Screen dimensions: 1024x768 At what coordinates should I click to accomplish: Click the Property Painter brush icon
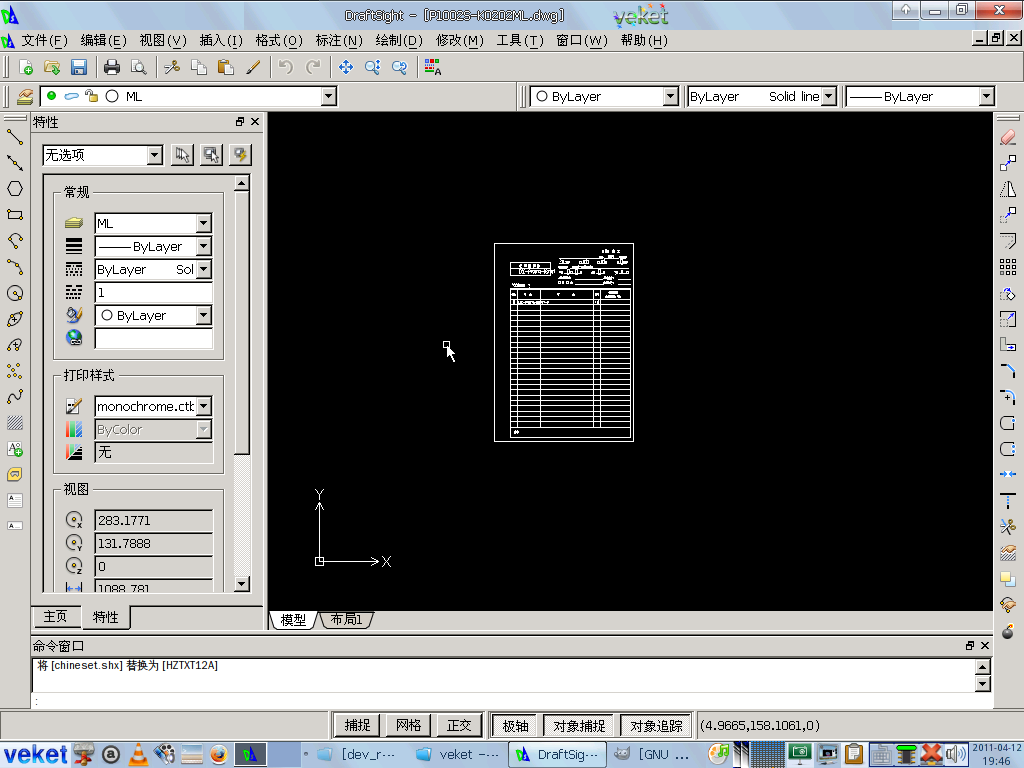coord(253,67)
